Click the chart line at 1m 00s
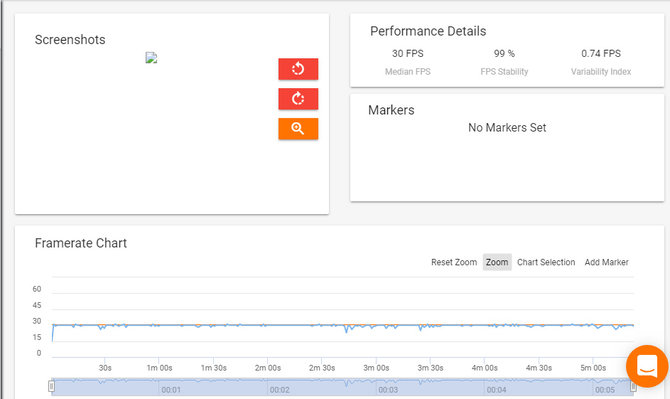 click(159, 325)
